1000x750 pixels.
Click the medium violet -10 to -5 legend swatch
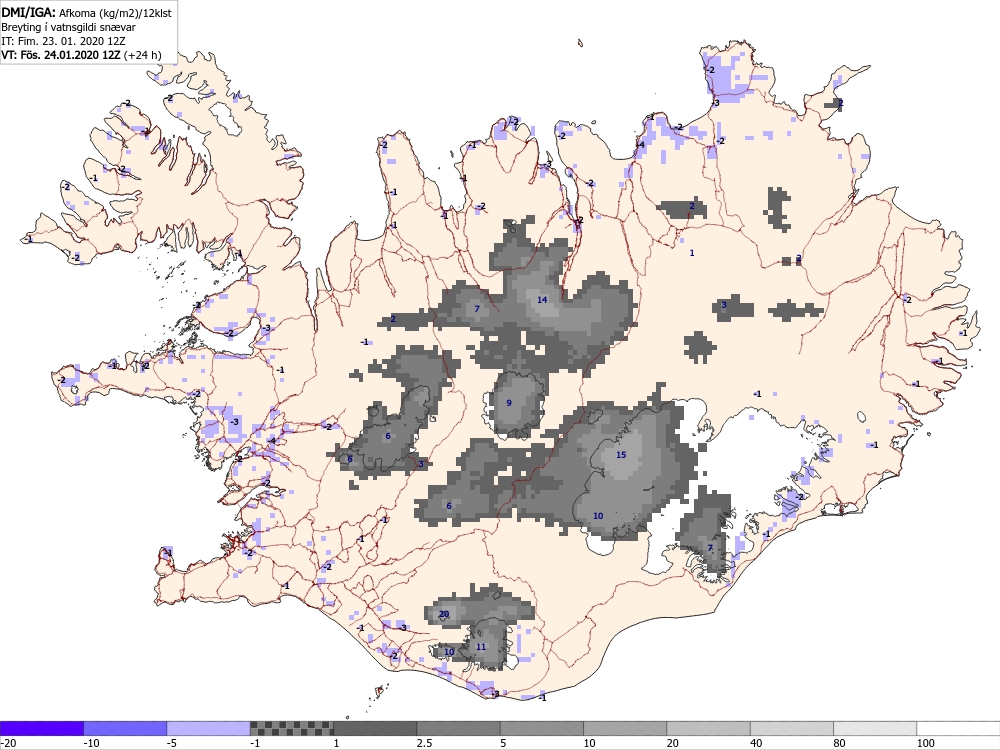(x=125, y=728)
